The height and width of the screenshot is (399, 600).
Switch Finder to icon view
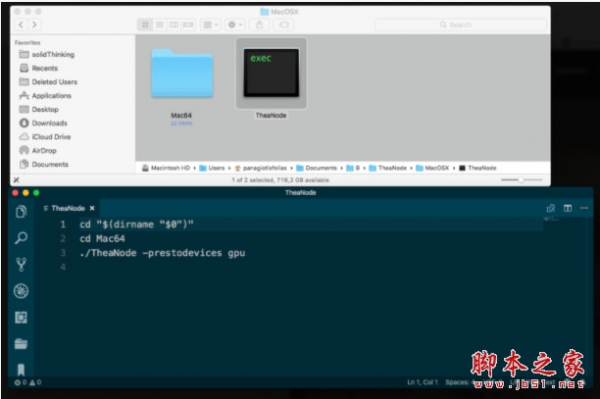pyautogui.click(x=145, y=25)
